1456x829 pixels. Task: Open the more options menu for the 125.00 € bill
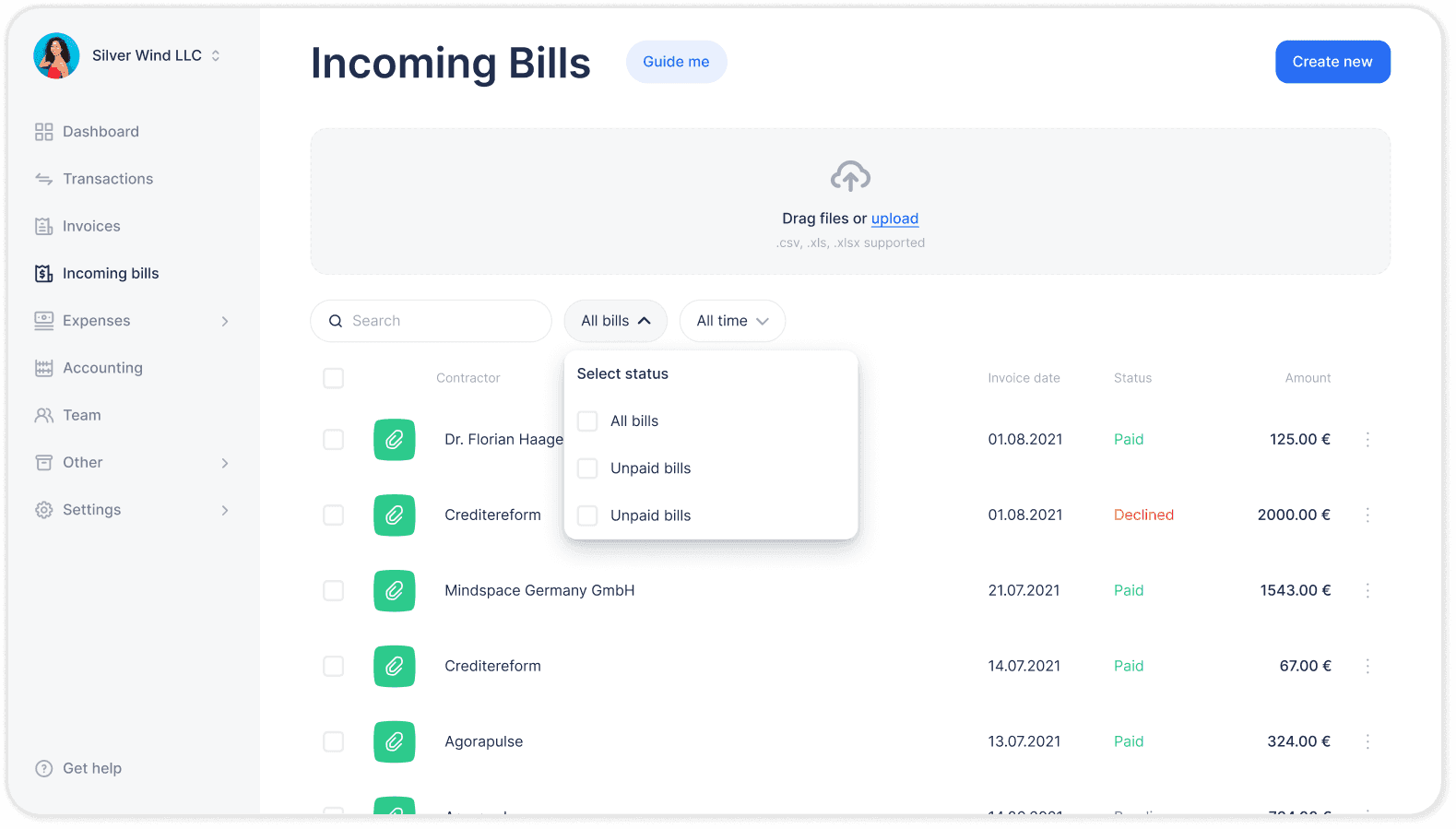[x=1367, y=440]
